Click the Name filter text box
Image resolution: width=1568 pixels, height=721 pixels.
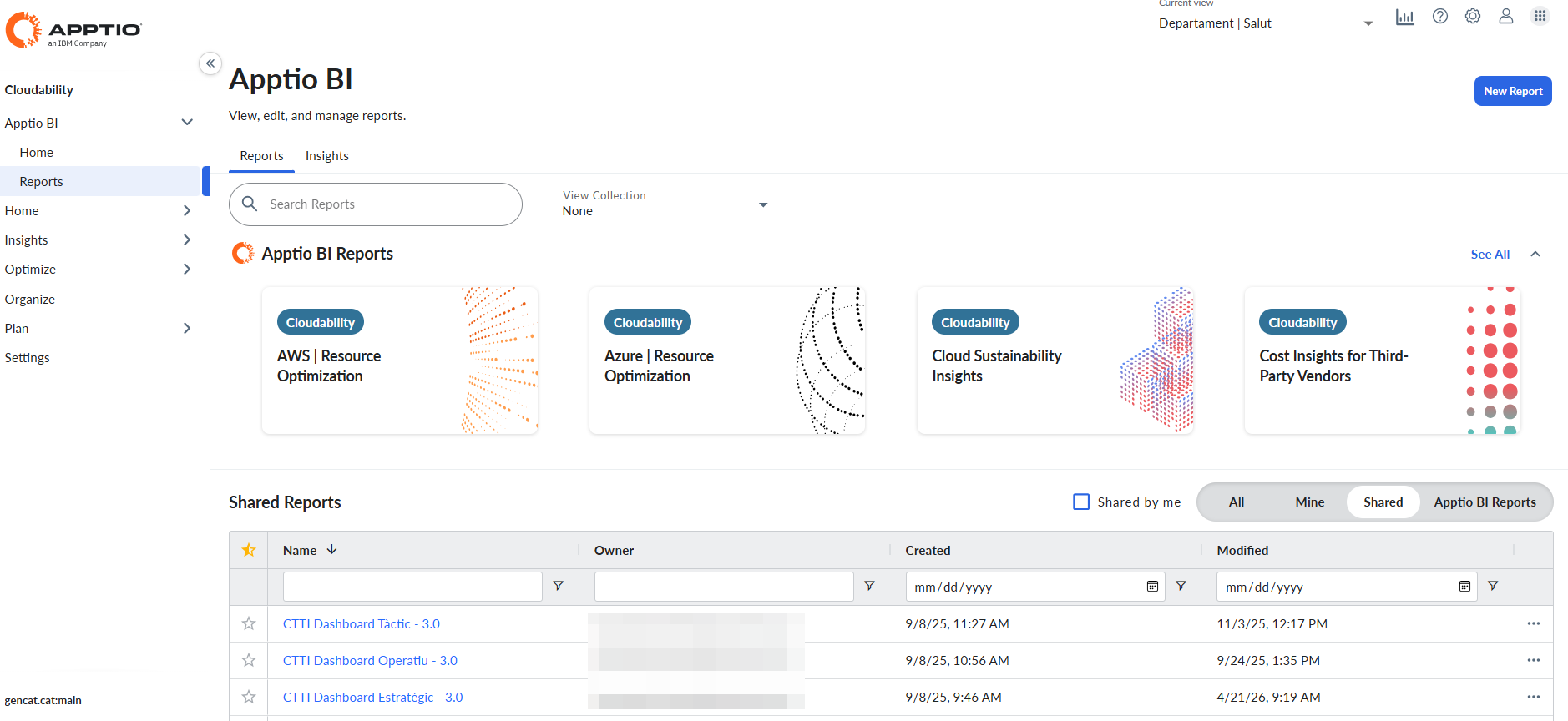(412, 587)
